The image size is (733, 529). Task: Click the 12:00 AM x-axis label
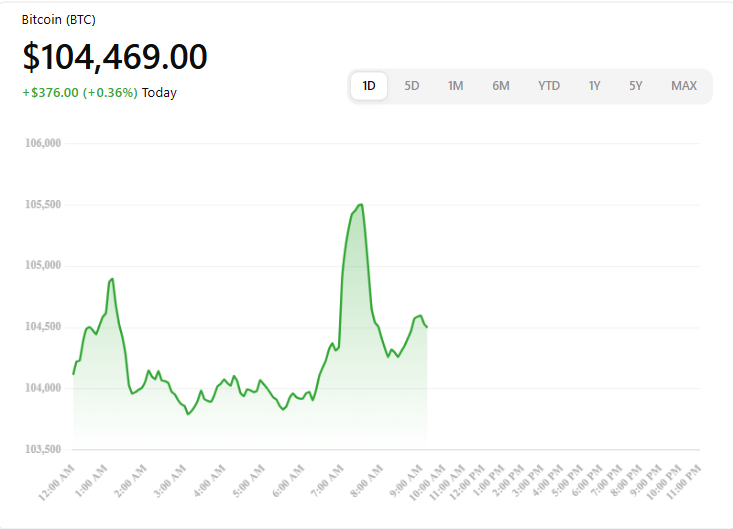pyautogui.click(x=56, y=483)
